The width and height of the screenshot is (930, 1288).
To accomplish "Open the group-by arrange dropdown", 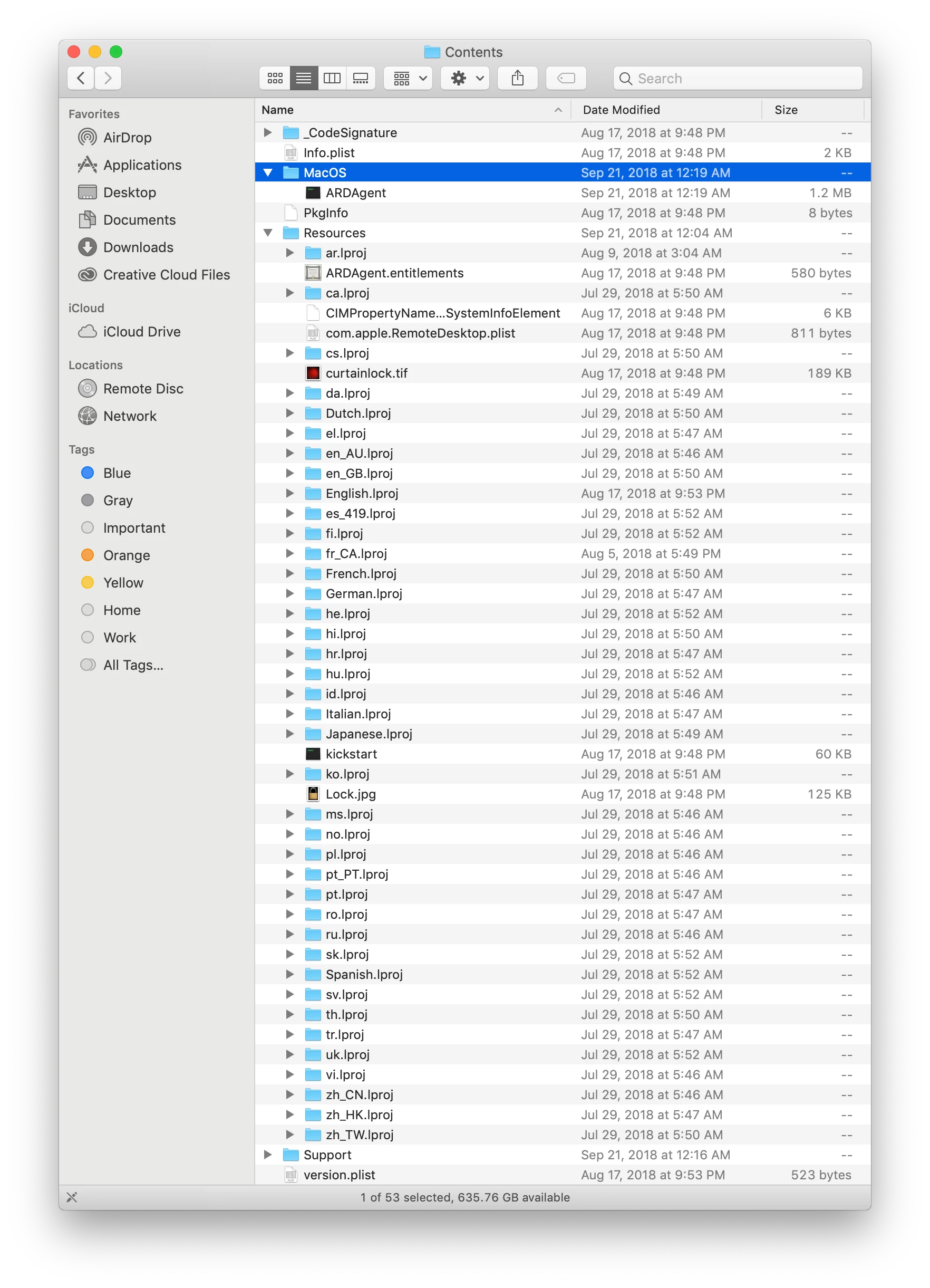I will click(x=408, y=79).
